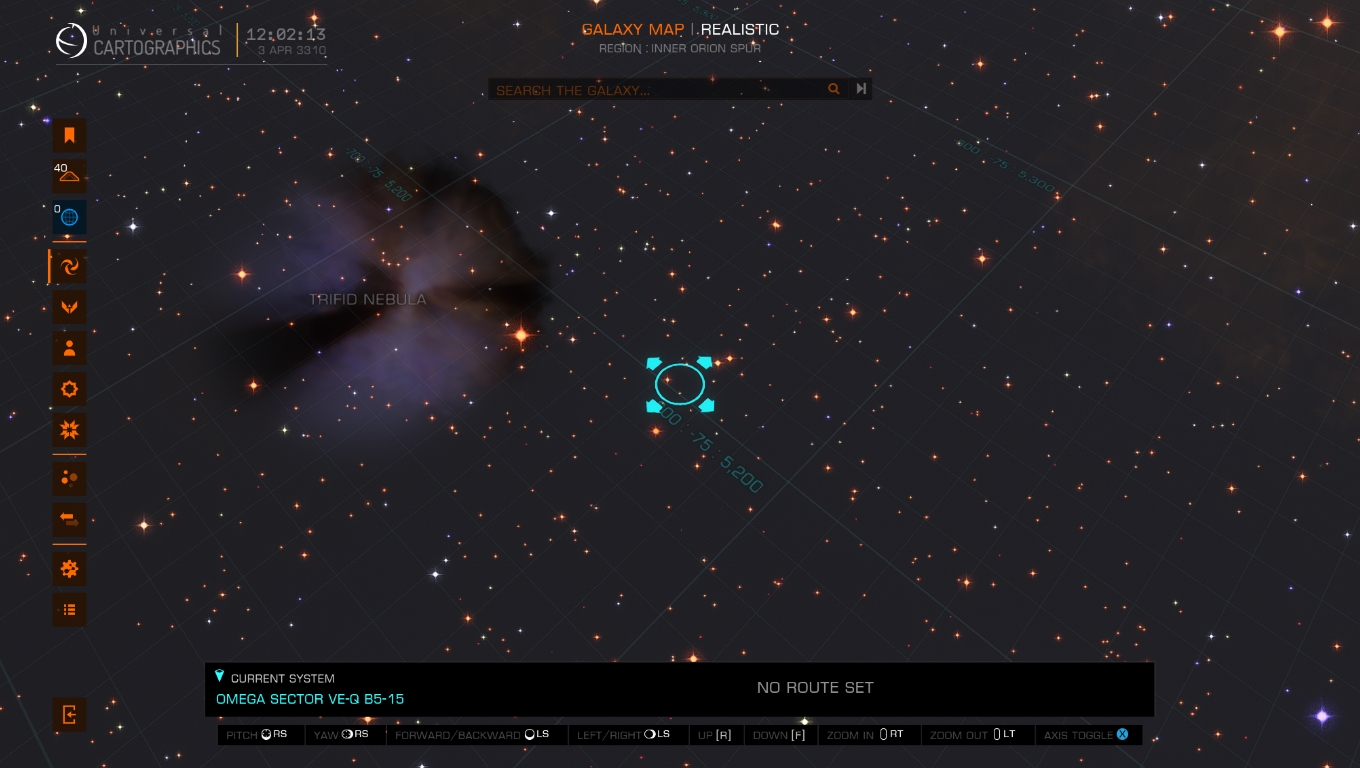Click the Region: Inner Orion Spur text
This screenshot has width=1360, height=768.
[680, 48]
